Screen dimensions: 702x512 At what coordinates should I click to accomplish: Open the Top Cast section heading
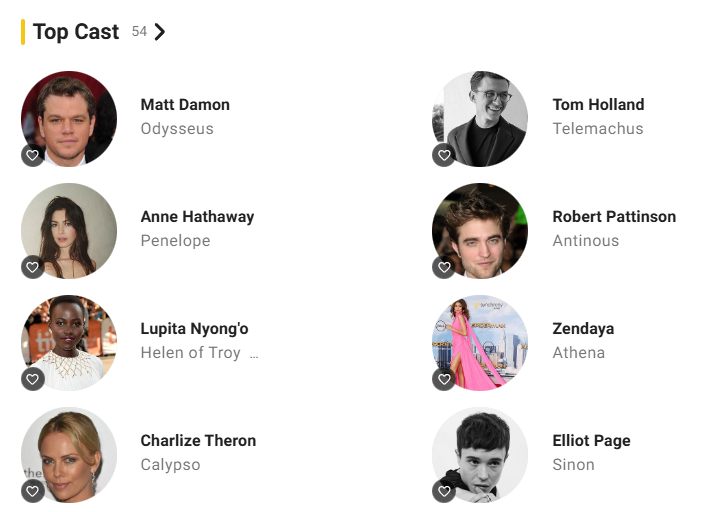[76, 32]
